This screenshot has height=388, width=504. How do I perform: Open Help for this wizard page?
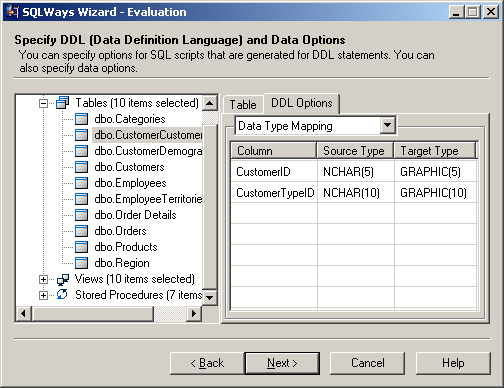coord(453,363)
